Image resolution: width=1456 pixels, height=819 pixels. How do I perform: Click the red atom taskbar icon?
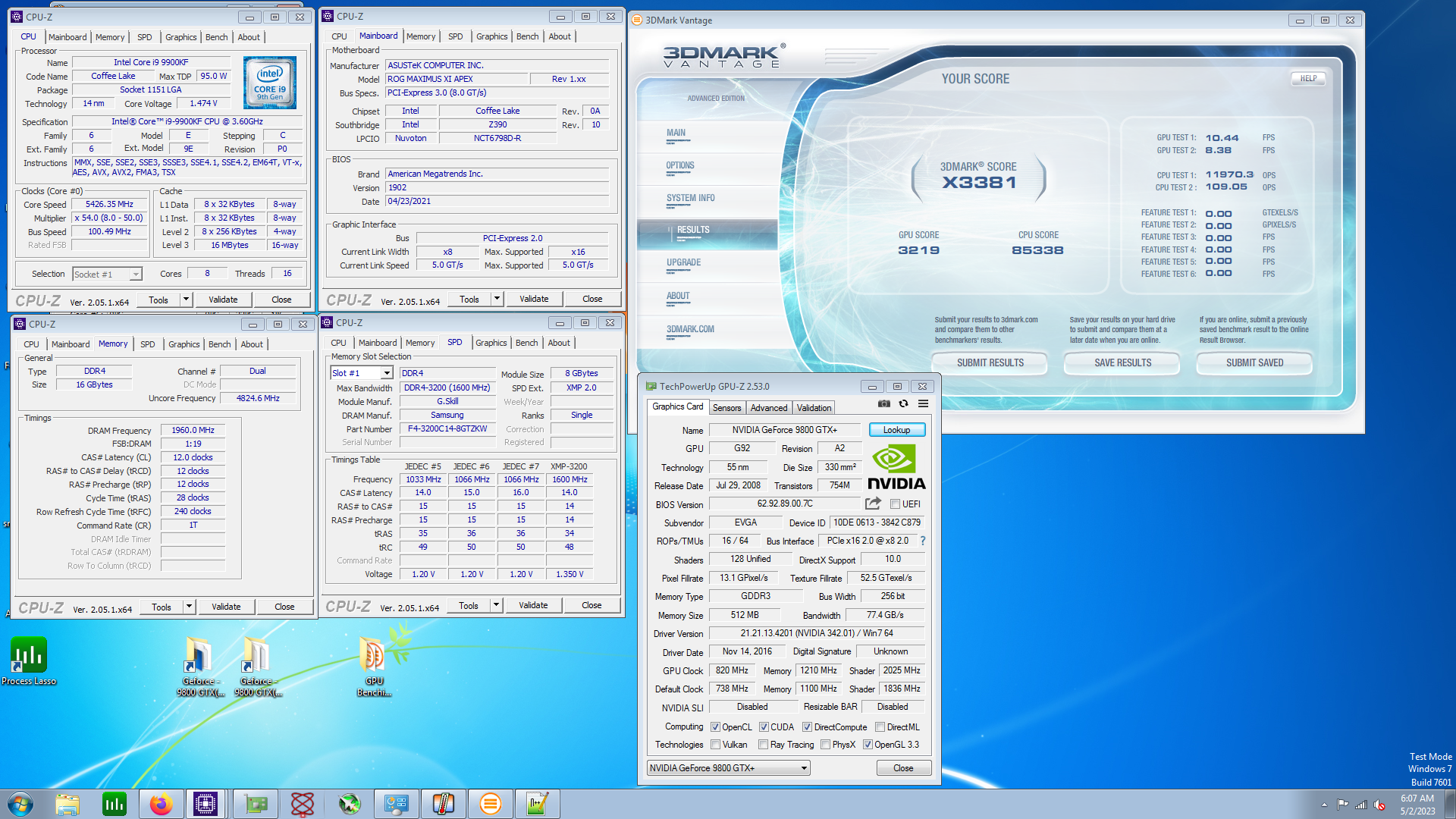click(303, 804)
